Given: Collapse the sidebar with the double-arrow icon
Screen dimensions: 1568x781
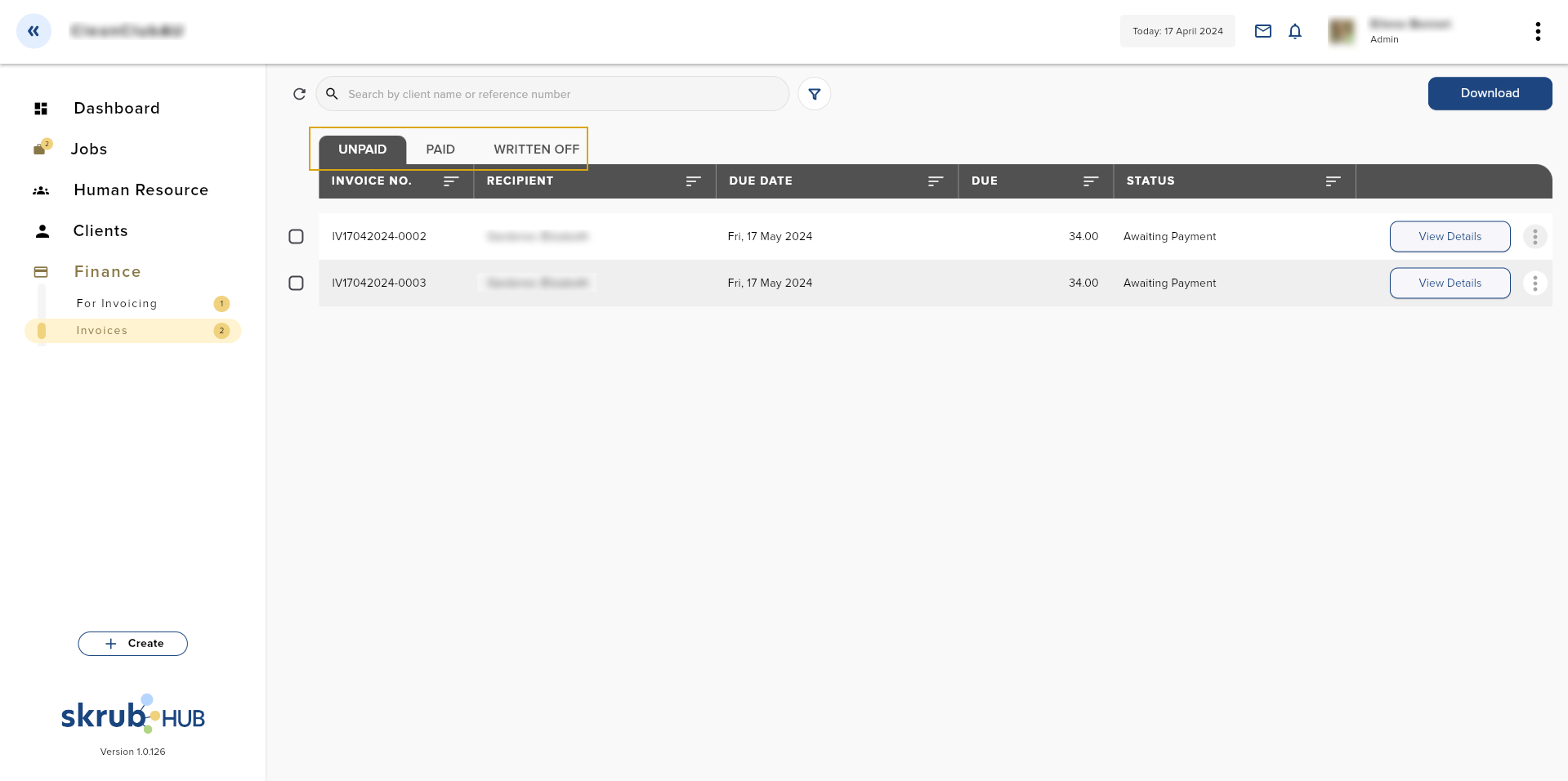Looking at the screenshot, I should pyautogui.click(x=34, y=31).
